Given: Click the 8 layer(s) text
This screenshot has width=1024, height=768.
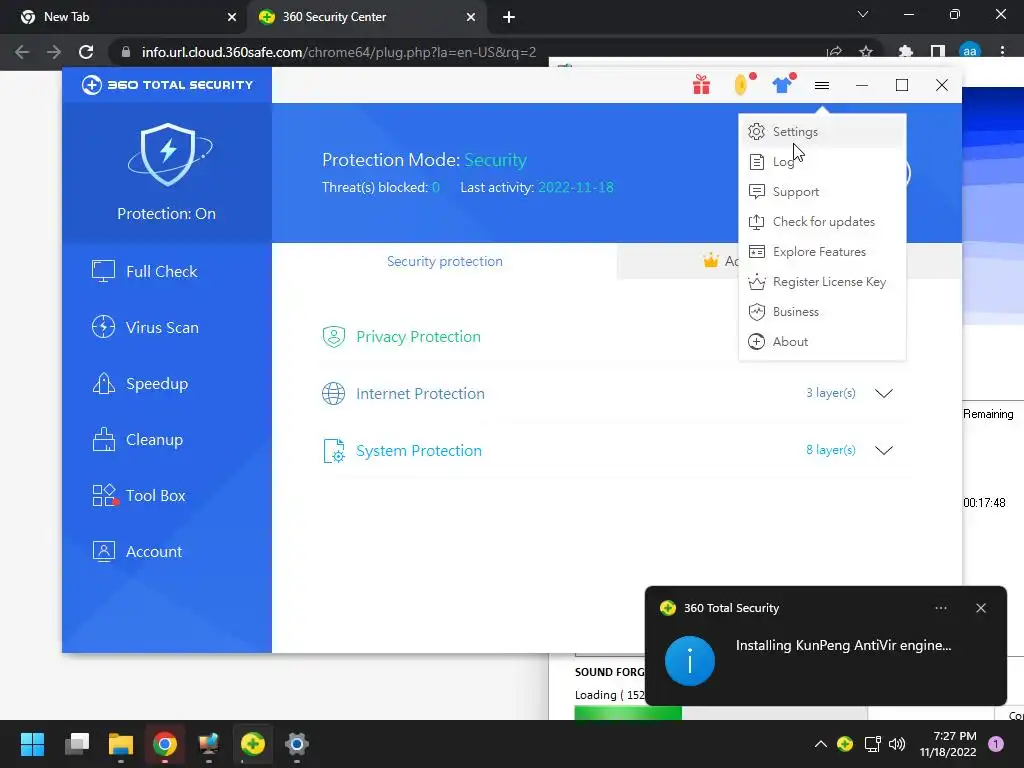Looking at the screenshot, I should [x=830, y=450].
